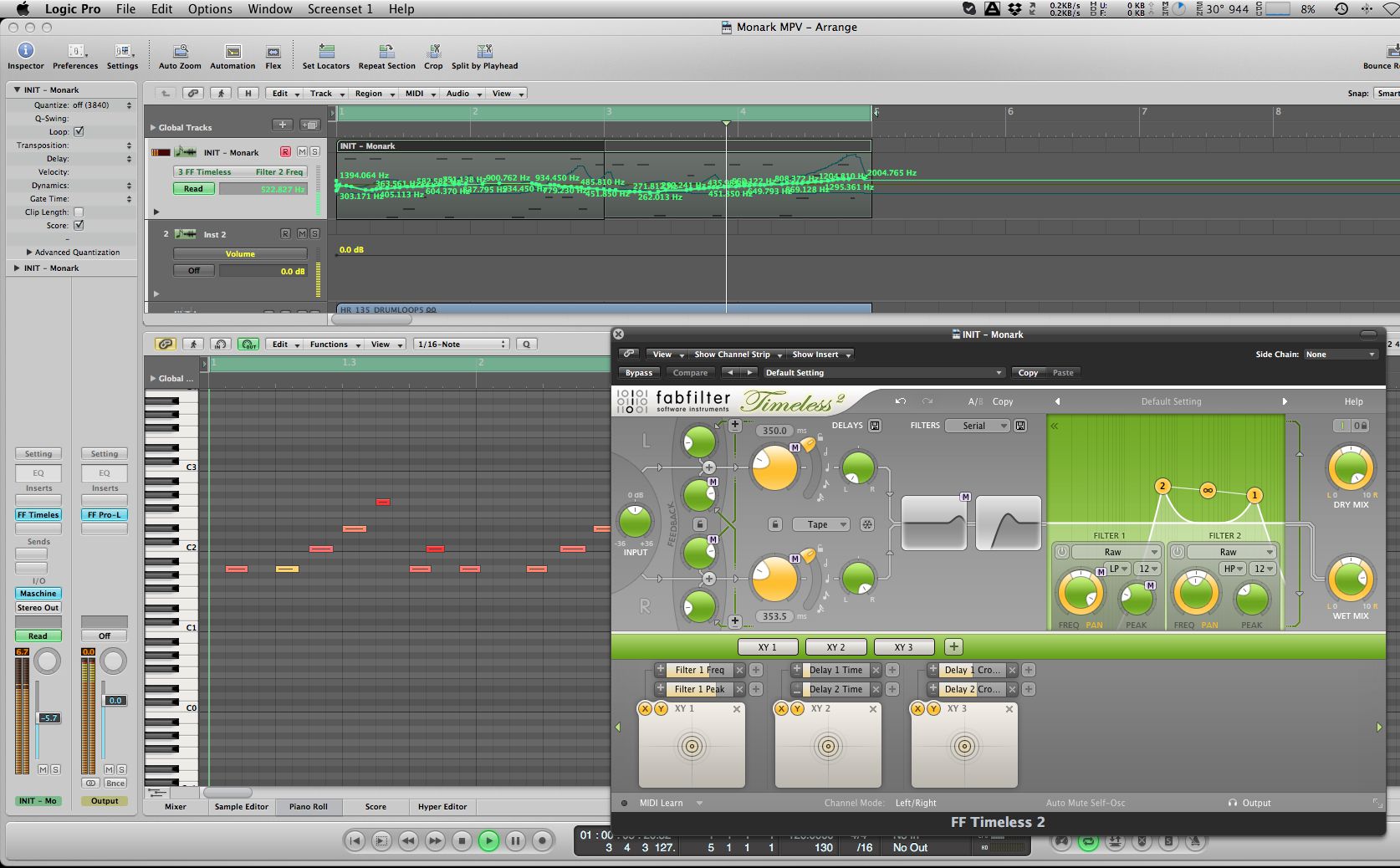Click the Stop button in transport
The width and height of the screenshot is (1400, 868).
click(462, 840)
